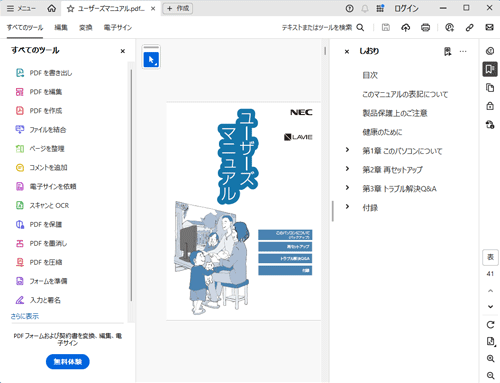The image size is (500, 383).
Task: Click the 作成 (create) button
Action: click(178, 8)
